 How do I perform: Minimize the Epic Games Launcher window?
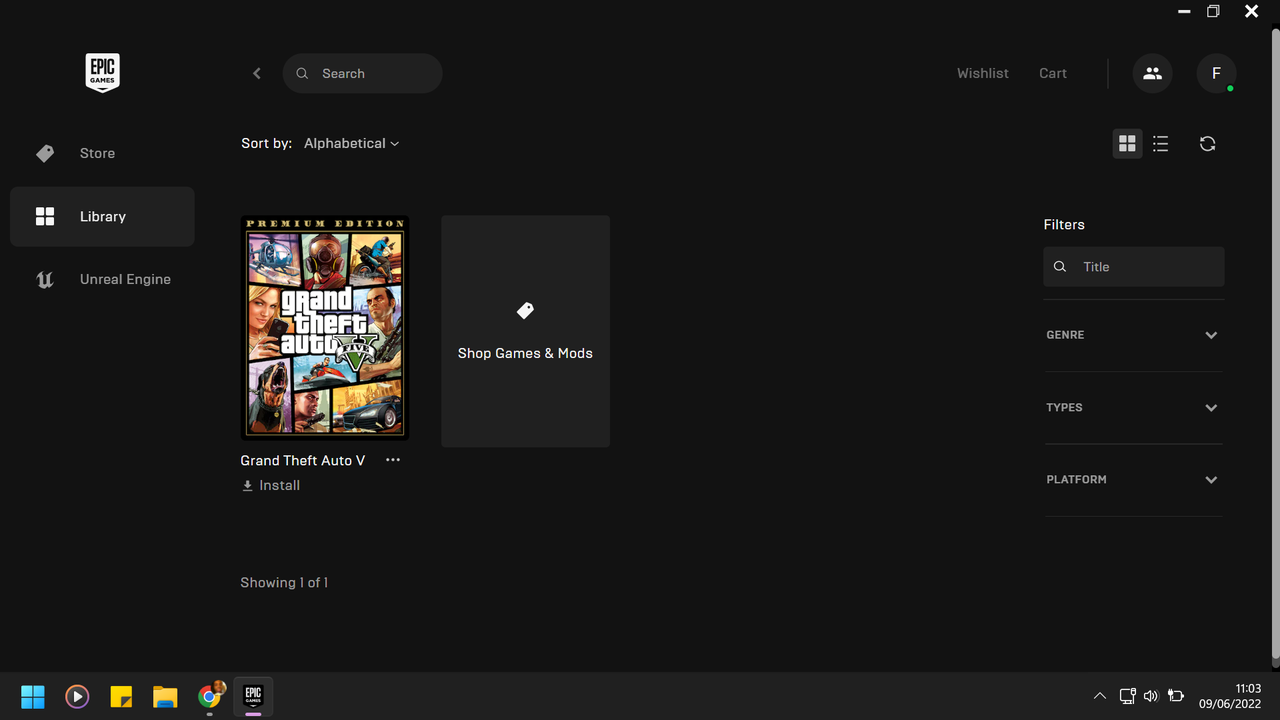point(1184,12)
